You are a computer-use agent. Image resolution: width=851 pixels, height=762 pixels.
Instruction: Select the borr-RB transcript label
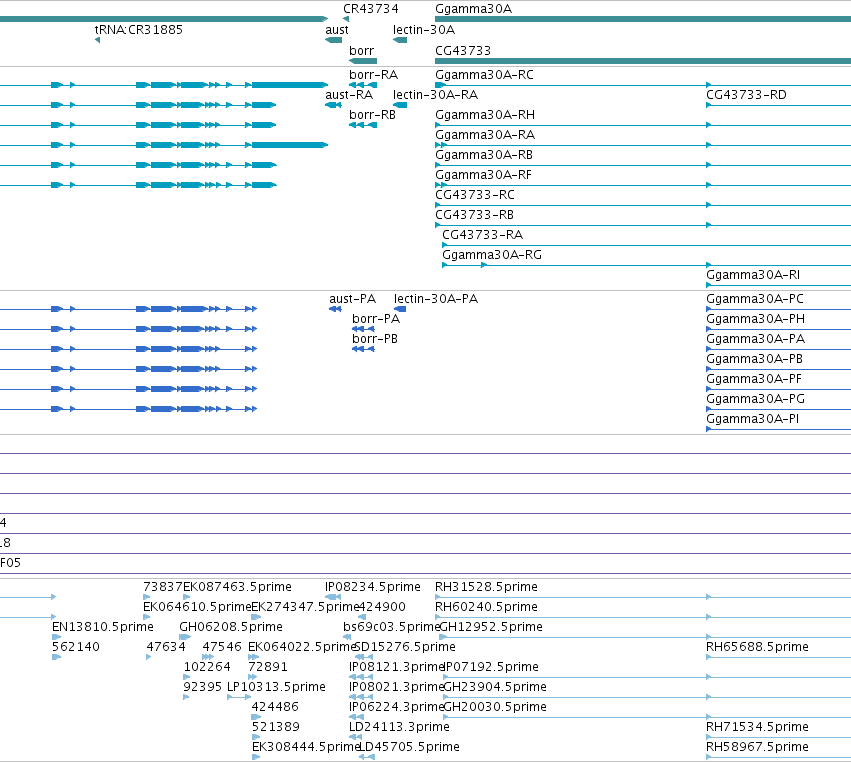(372, 115)
